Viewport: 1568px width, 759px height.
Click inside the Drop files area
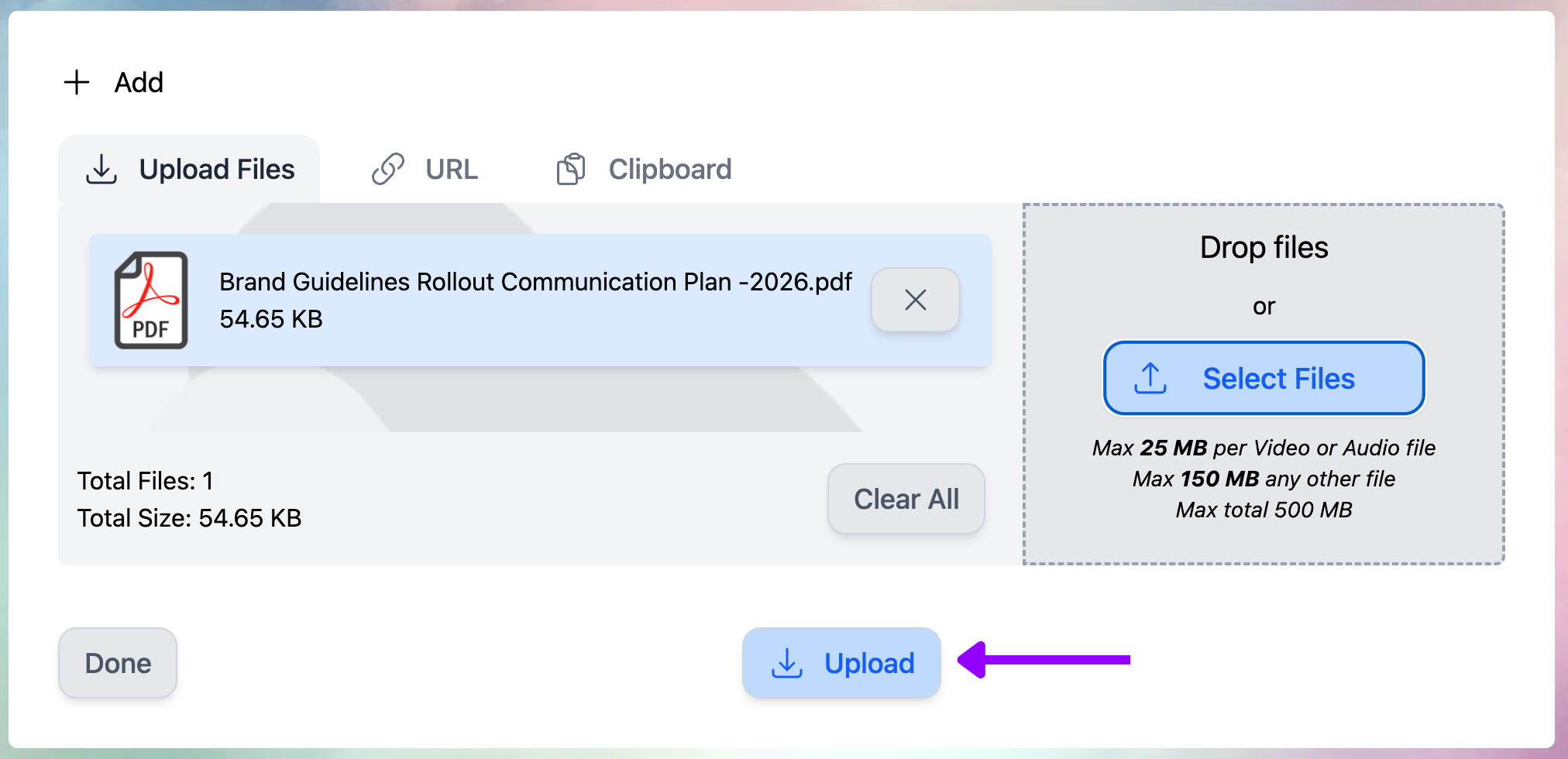[x=1264, y=247]
